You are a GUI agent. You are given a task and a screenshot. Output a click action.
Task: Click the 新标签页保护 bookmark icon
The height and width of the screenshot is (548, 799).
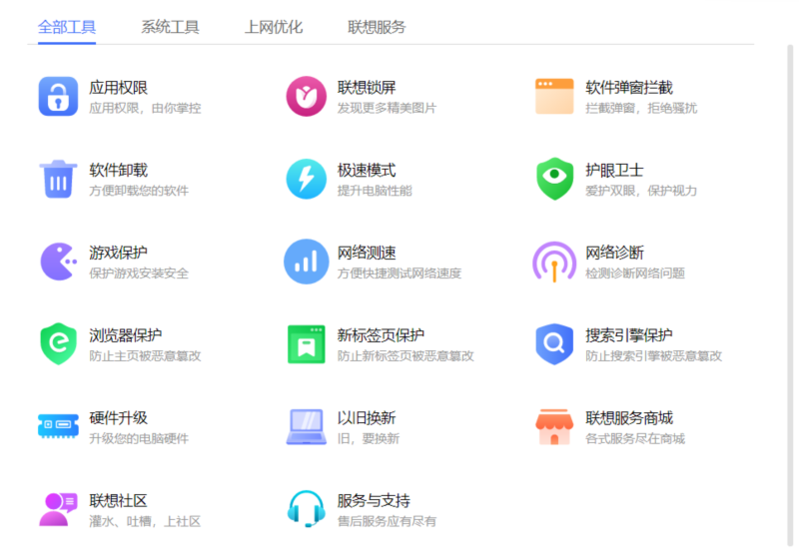306,344
